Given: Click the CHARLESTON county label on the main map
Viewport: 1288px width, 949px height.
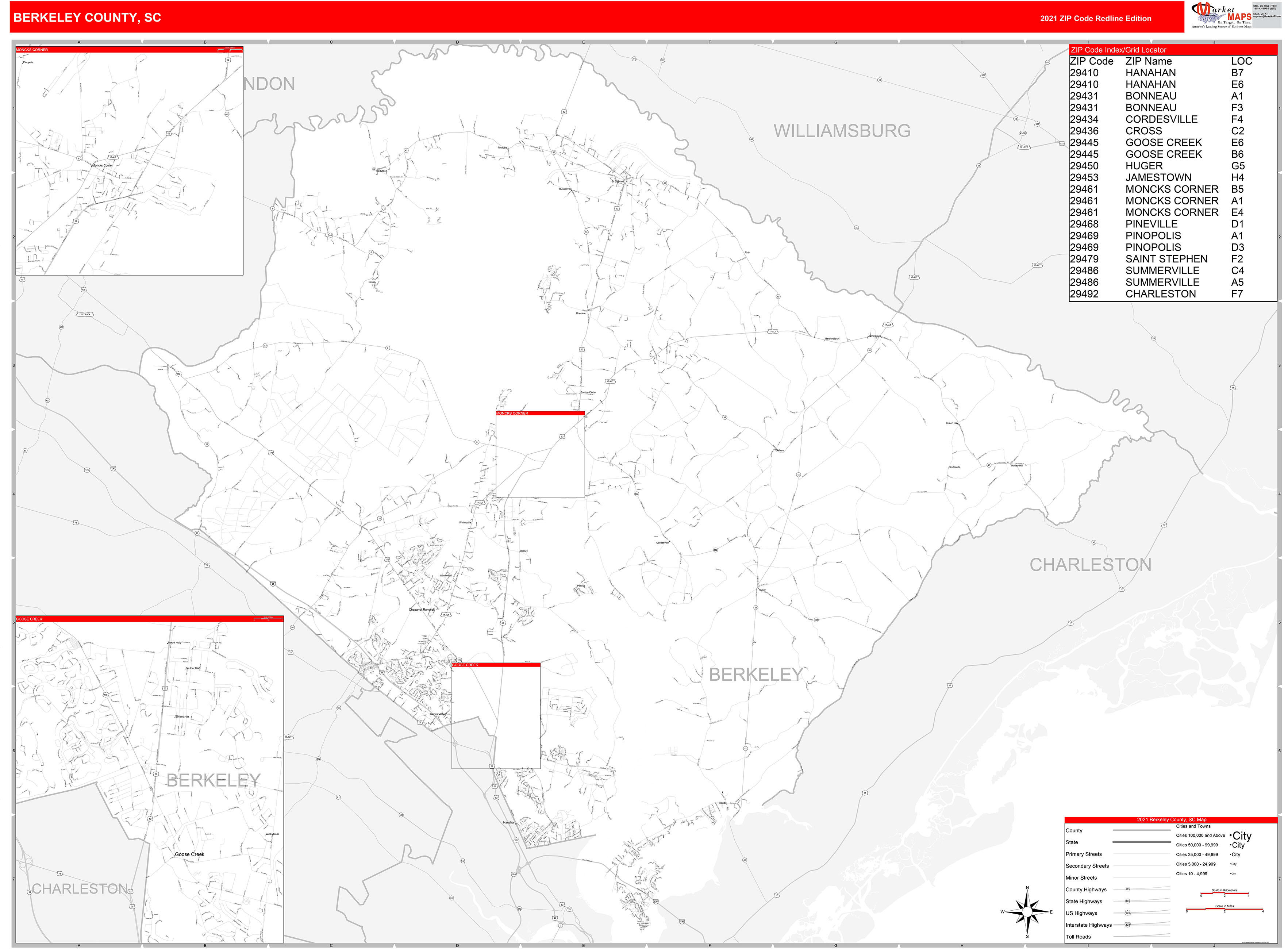Looking at the screenshot, I should coord(1091,565).
